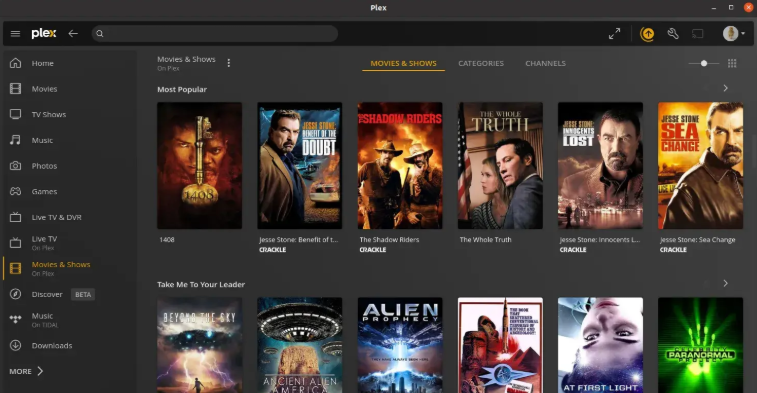
Task: Open TV Shows library label
Action: [49, 114]
